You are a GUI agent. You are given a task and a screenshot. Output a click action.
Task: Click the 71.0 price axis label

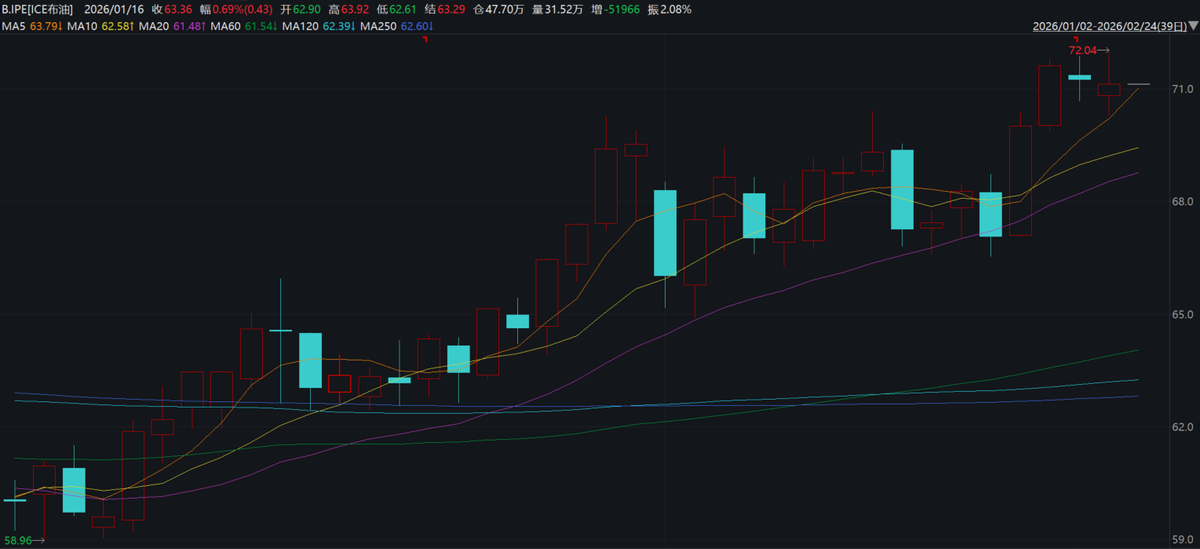1183,89
